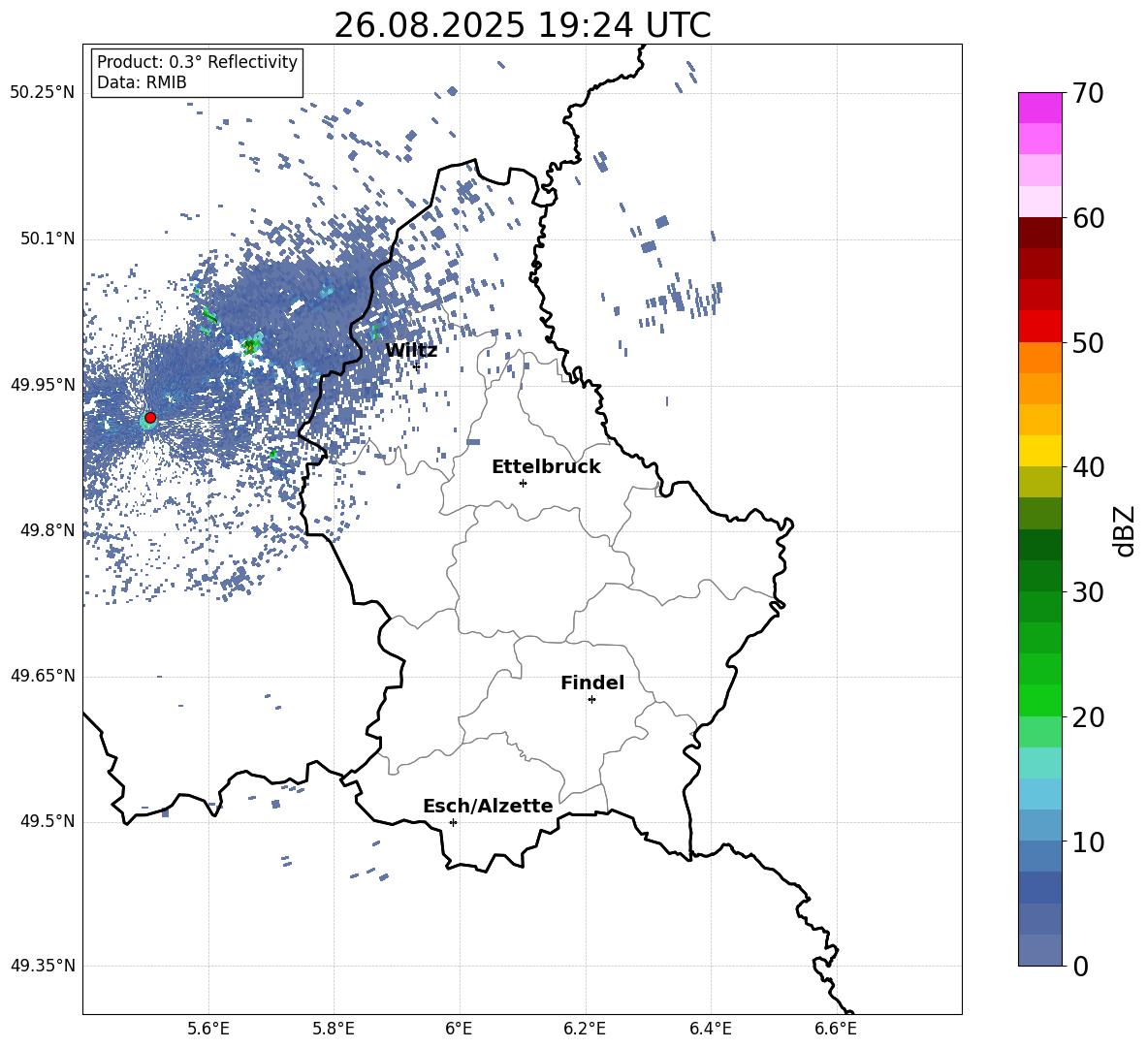Click the 50.1°N latitude label
This screenshot has width=1148, height=1048.
click(x=48, y=239)
